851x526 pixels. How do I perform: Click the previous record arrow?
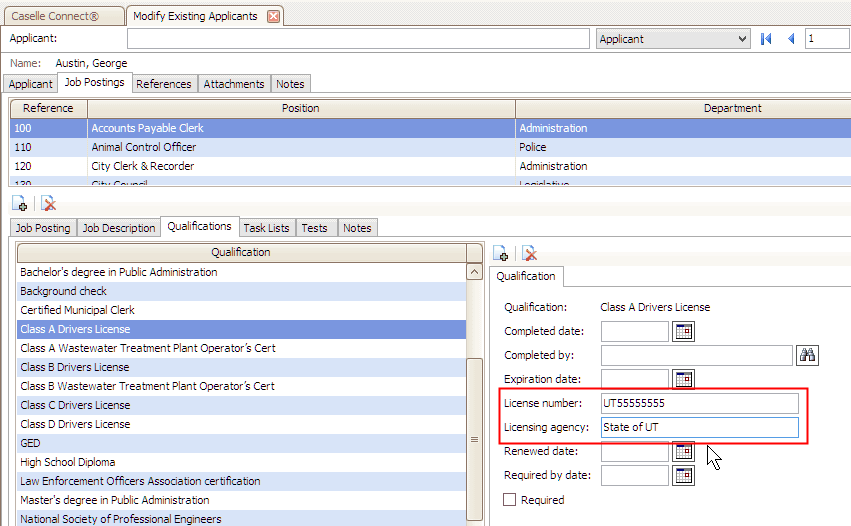[791, 39]
